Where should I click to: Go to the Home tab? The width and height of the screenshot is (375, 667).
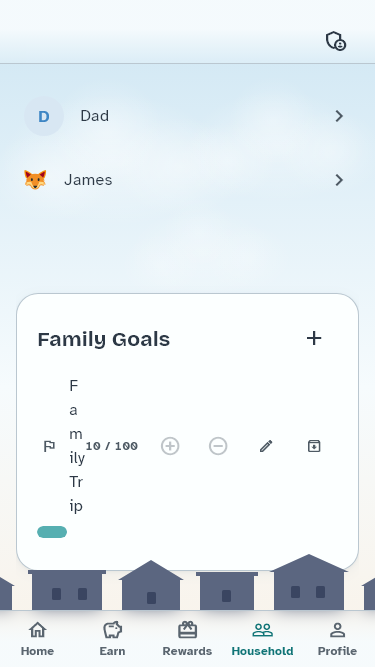click(37, 639)
